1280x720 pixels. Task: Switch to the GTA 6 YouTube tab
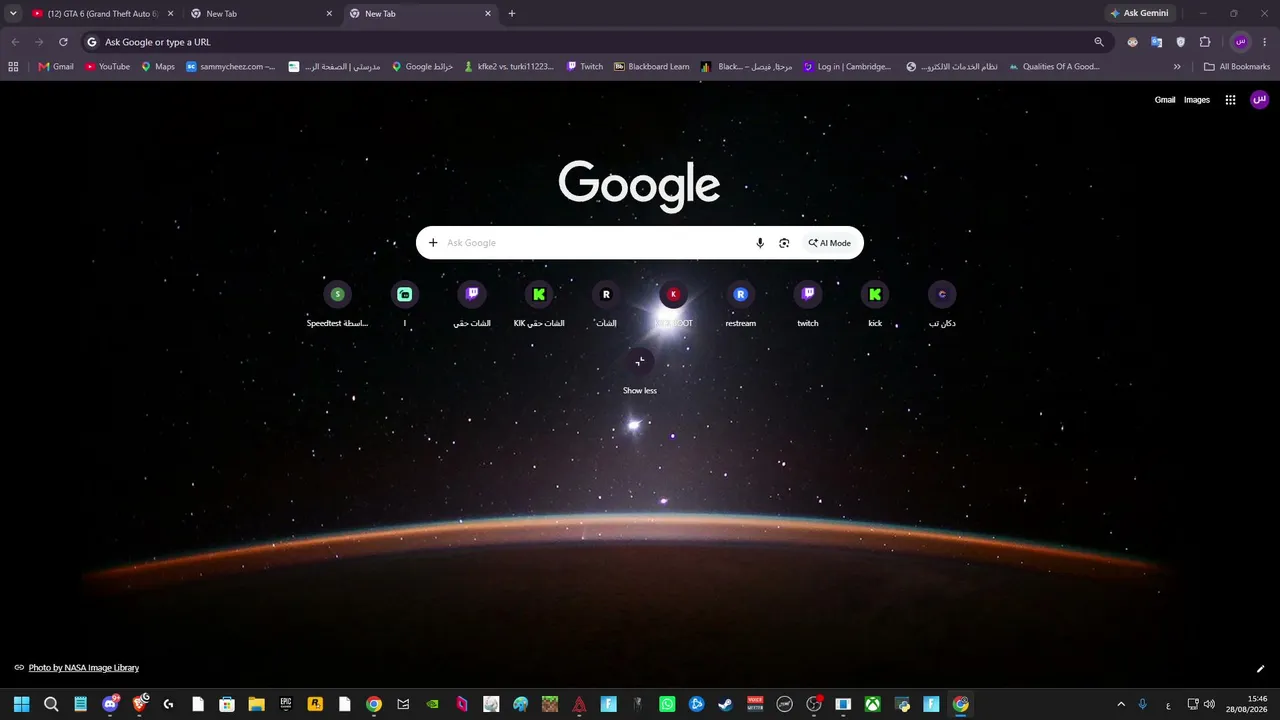(x=103, y=14)
